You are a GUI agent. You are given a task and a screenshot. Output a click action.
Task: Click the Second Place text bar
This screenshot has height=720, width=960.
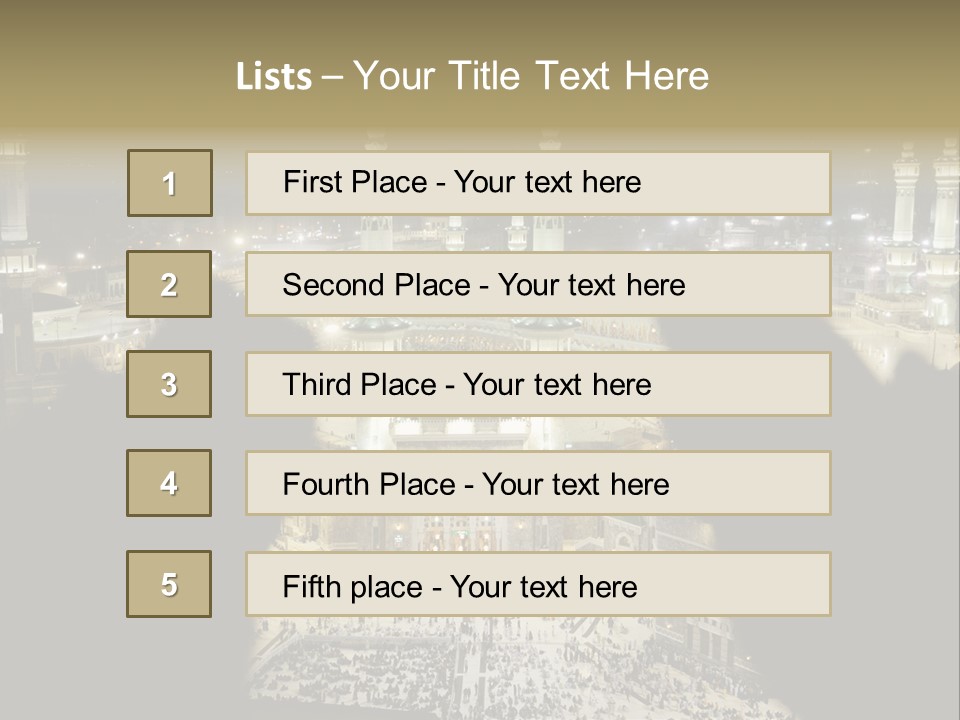[x=538, y=284]
